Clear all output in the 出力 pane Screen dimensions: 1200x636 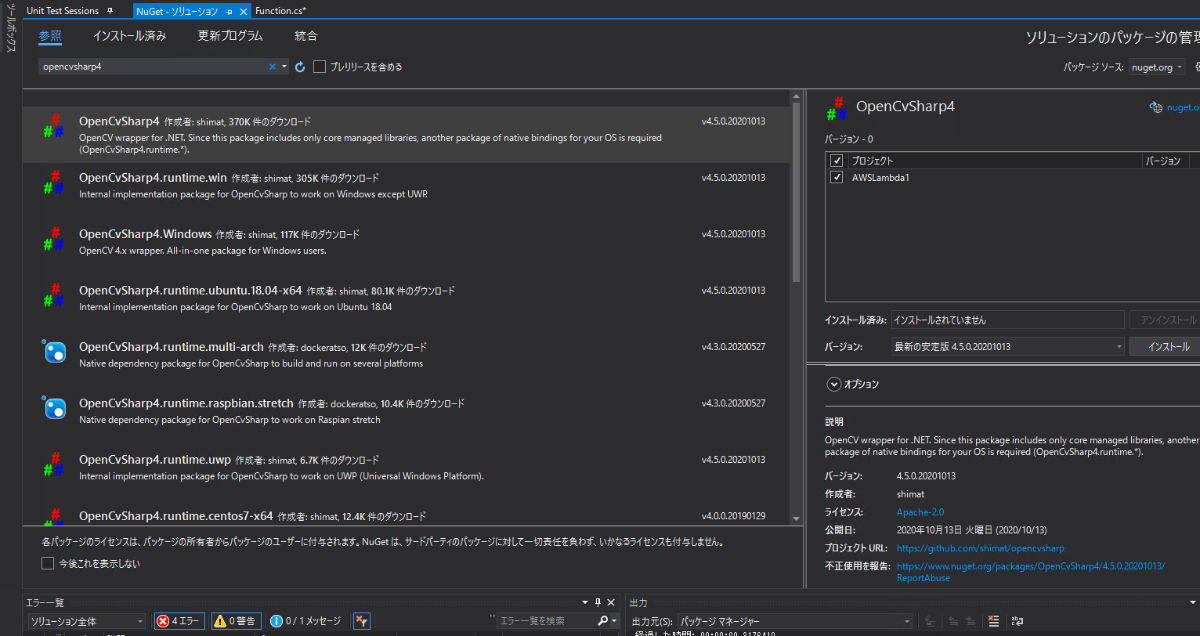coord(994,621)
